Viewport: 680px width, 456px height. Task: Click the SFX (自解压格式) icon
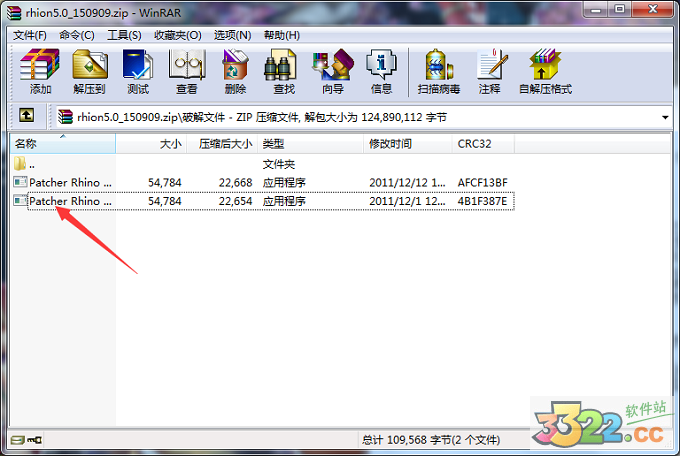[546, 71]
